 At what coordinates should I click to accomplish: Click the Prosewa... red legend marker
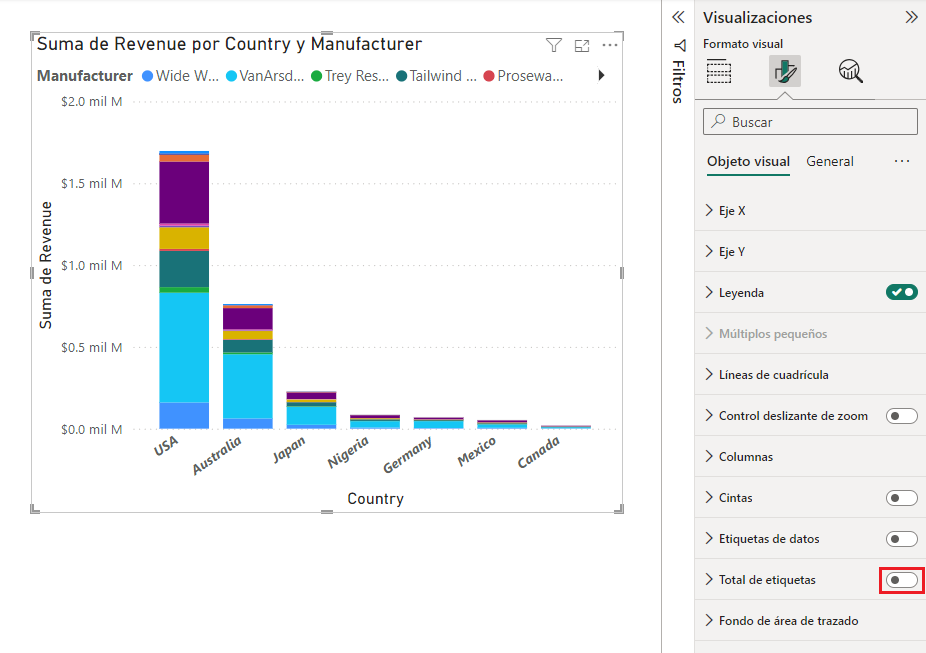[489, 76]
